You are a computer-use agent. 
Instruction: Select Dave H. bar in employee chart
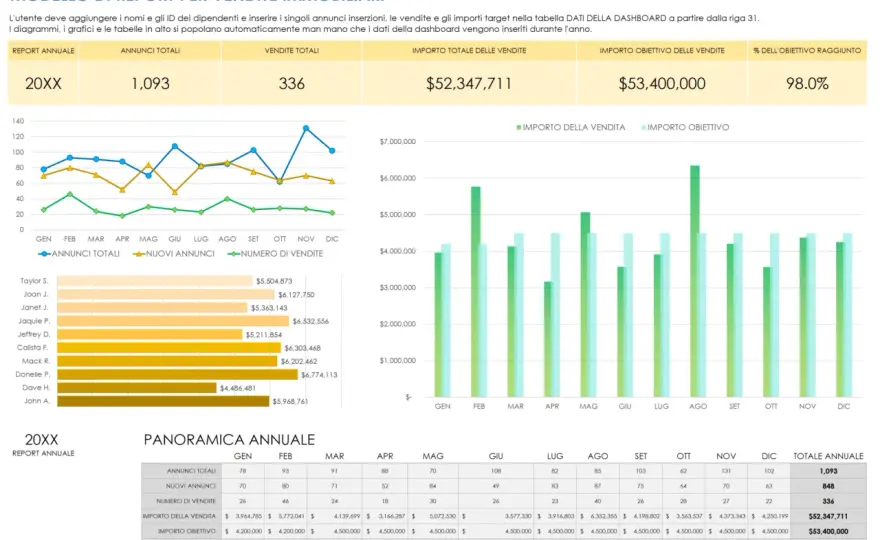[137, 388]
